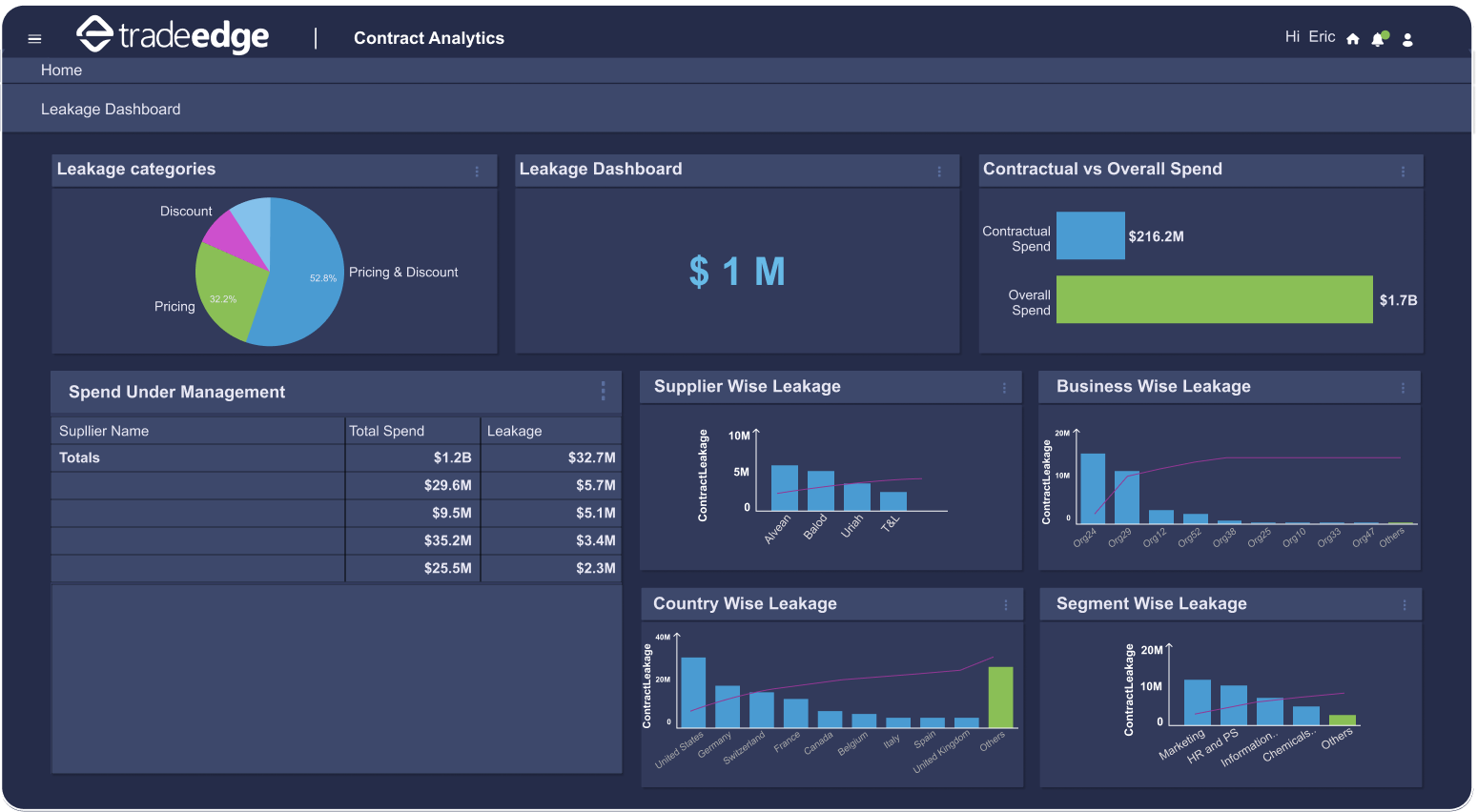Open Spend Under Management kebab menu

pyautogui.click(x=603, y=391)
